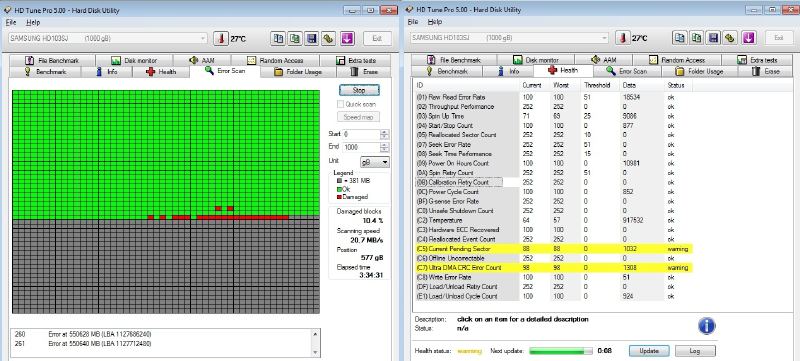The height and width of the screenshot is (361, 800).
Task: Click thermometer temperature icon in Health window
Action: 623,38
